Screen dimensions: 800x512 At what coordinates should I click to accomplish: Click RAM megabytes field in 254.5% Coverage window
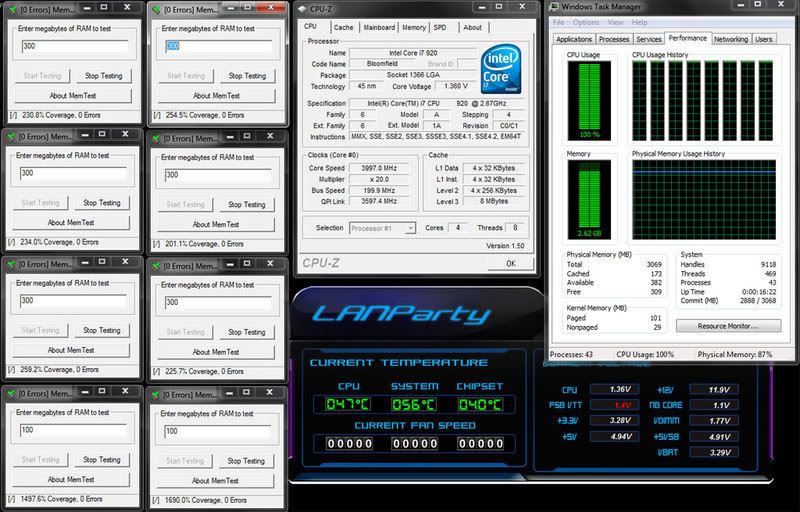[218, 46]
